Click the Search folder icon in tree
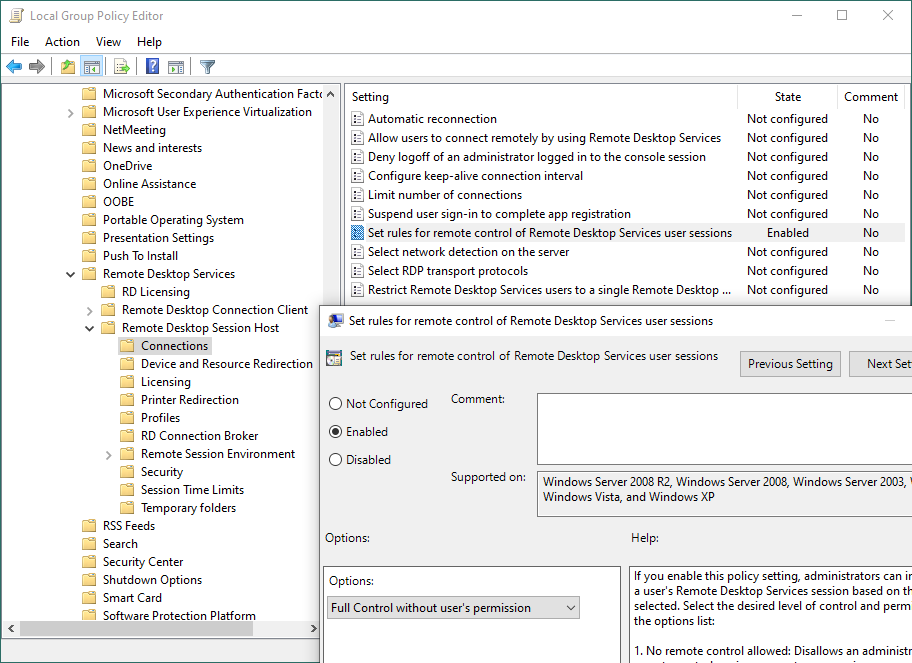 tap(89, 544)
